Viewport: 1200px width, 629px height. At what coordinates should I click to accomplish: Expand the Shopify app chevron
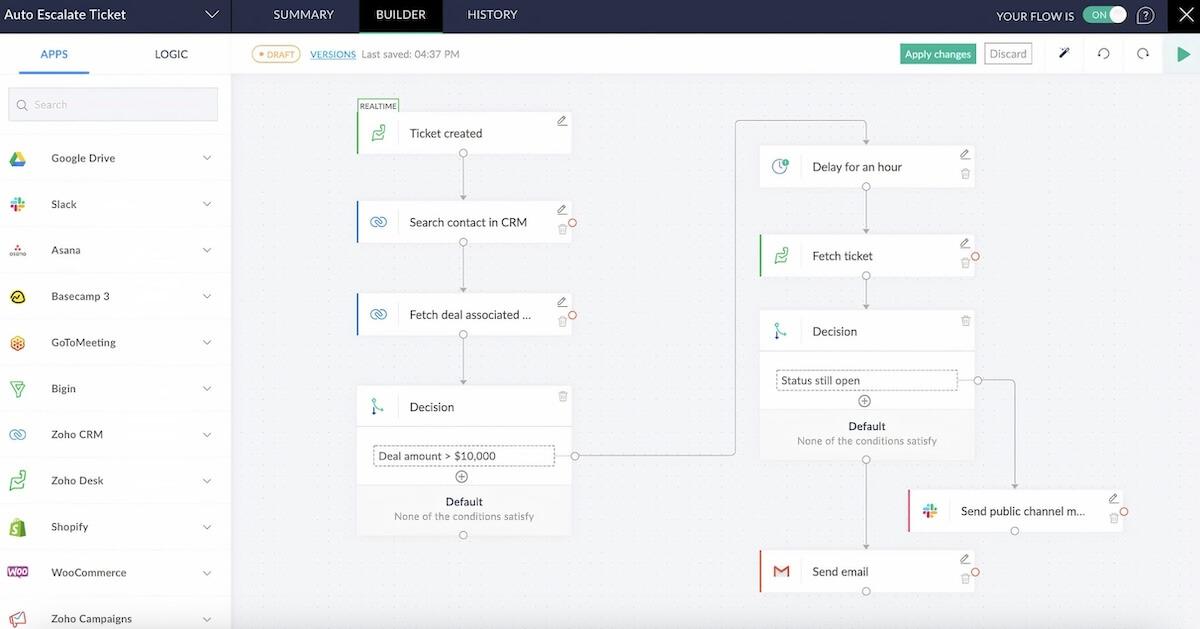pyautogui.click(x=207, y=526)
